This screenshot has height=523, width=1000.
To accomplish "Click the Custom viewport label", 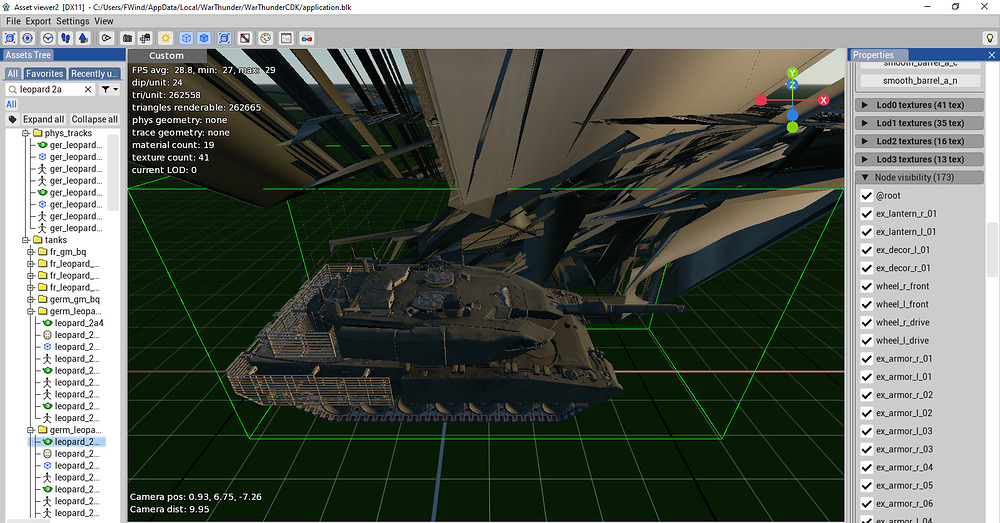I will pos(166,56).
